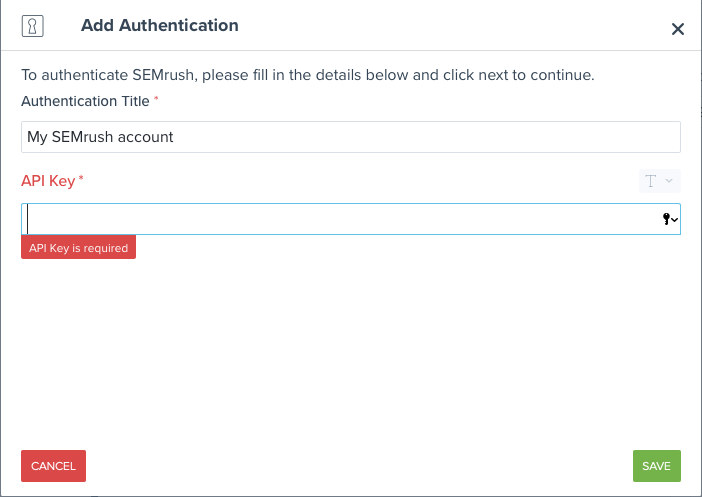The image size is (702, 497).
Task: Click the password key icon in API Key field
Action: point(667,219)
